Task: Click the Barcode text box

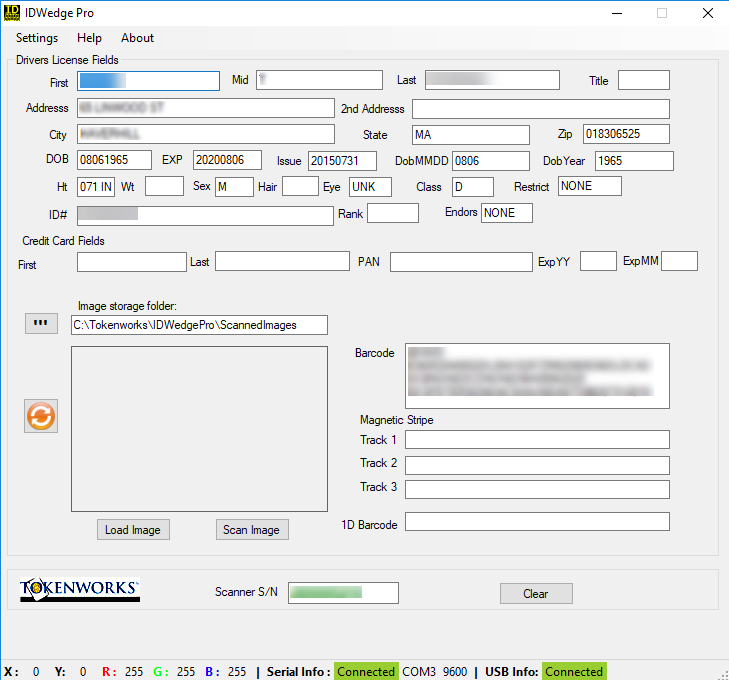Action: coord(537,376)
